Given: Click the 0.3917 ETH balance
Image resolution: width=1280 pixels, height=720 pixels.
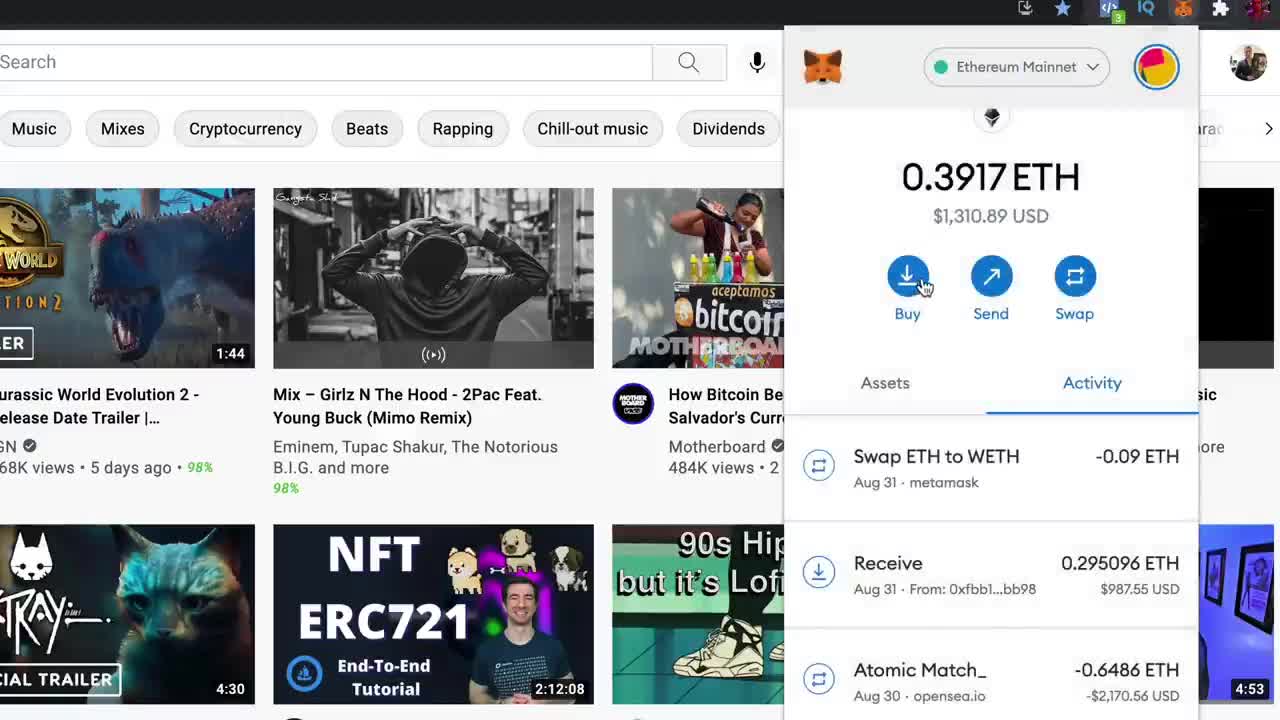Looking at the screenshot, I should click(991, 177).
